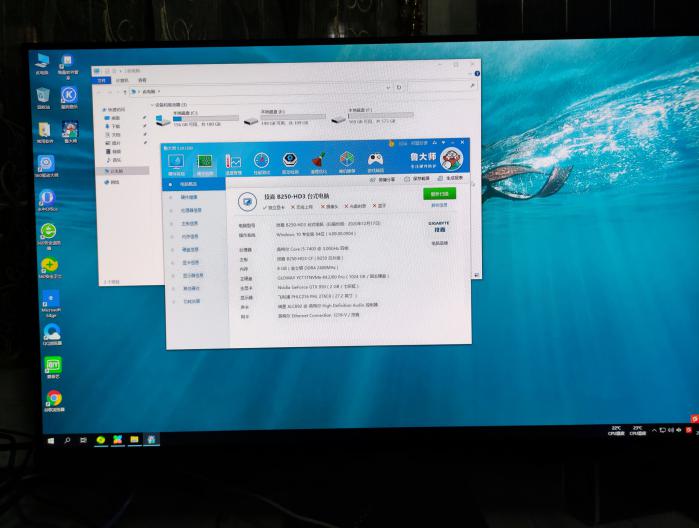Click the link under the green rescan button
This screenshot has height=528, width=699.
click(439, 205)
